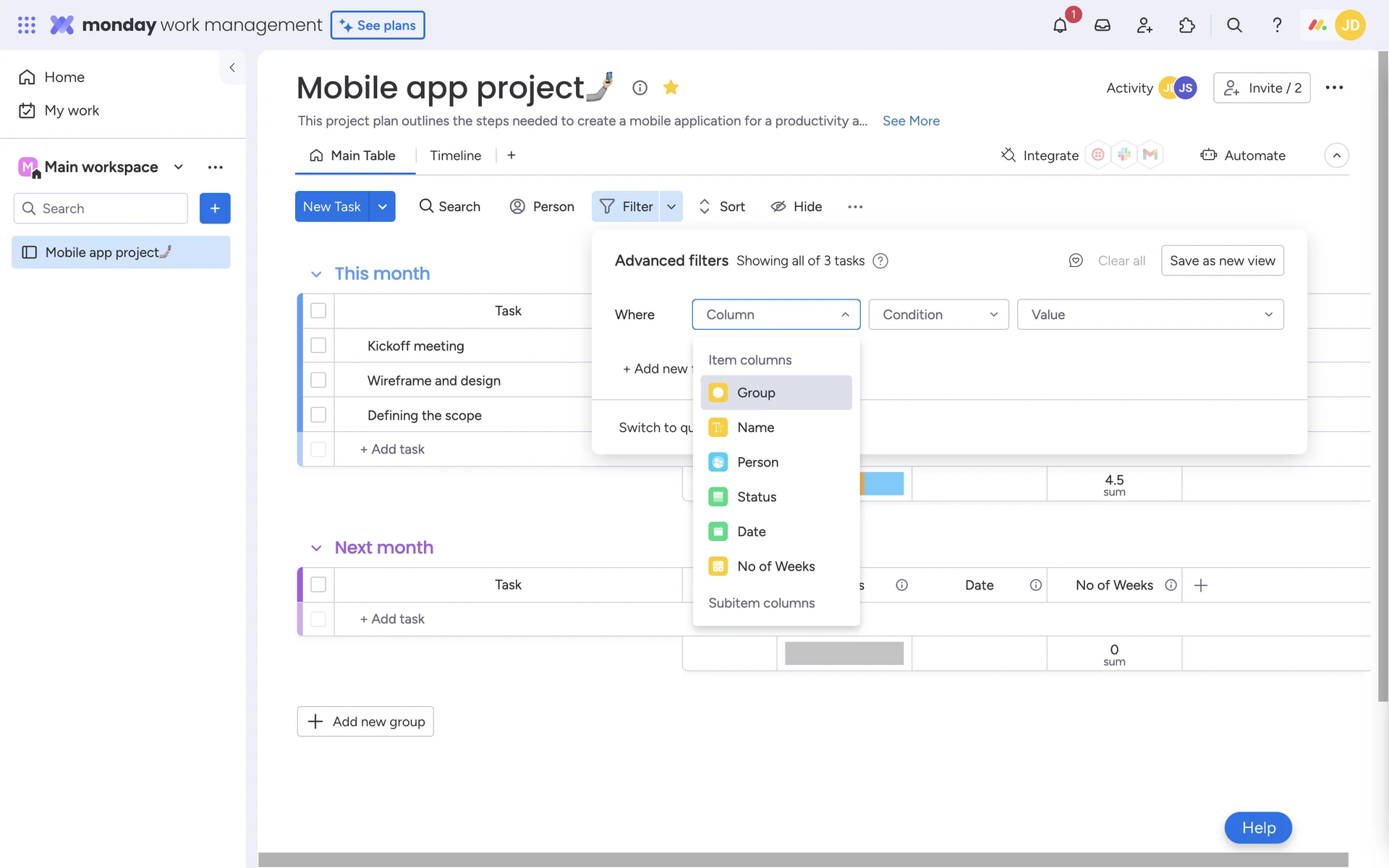Choose Status from the column list
The image size is (1389, 868).
(x=756, y=497)
